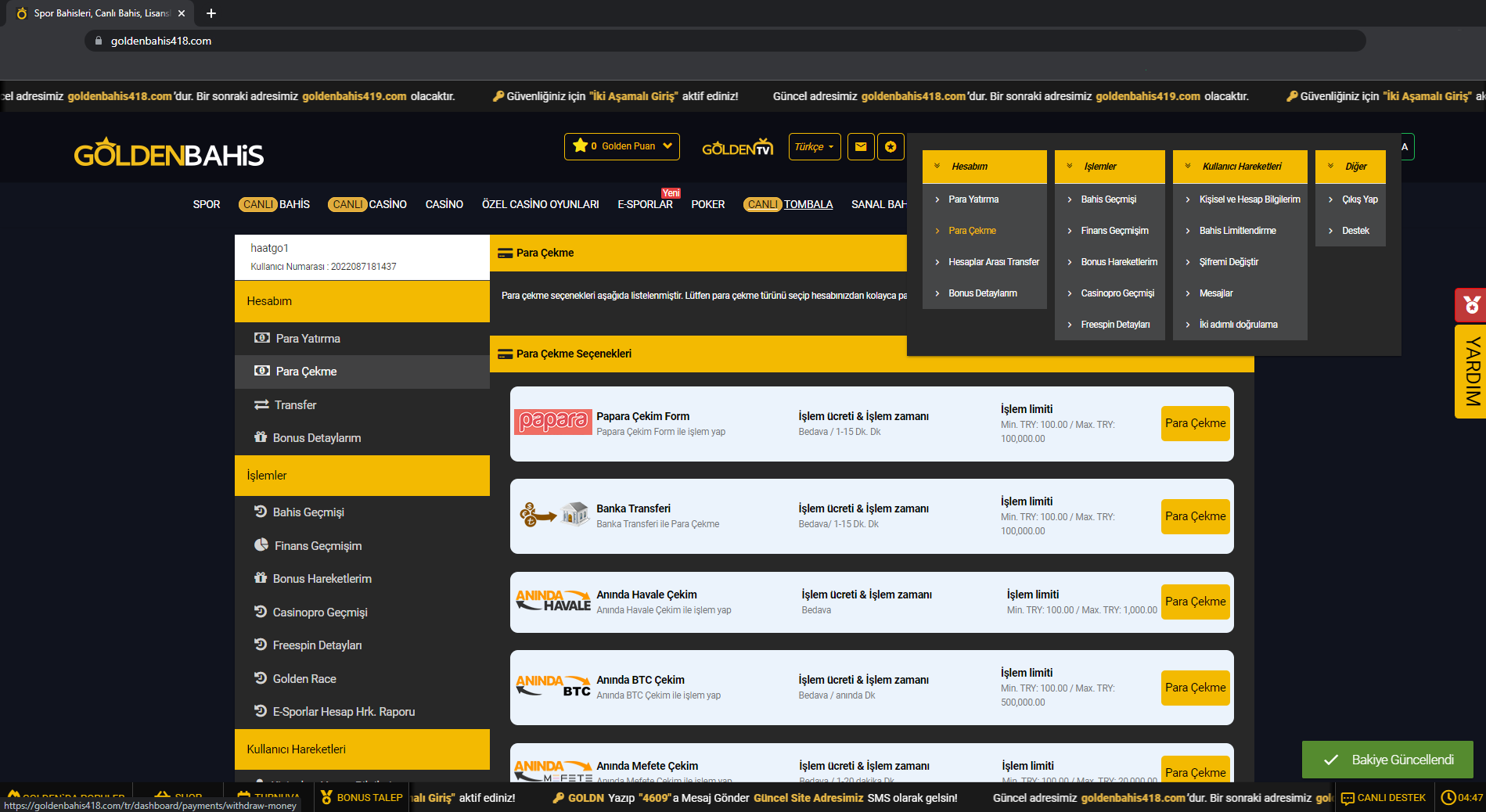Click the Anında BTC logo icon
This screenshot has width=1486, height=812.
tap(552, 686)
